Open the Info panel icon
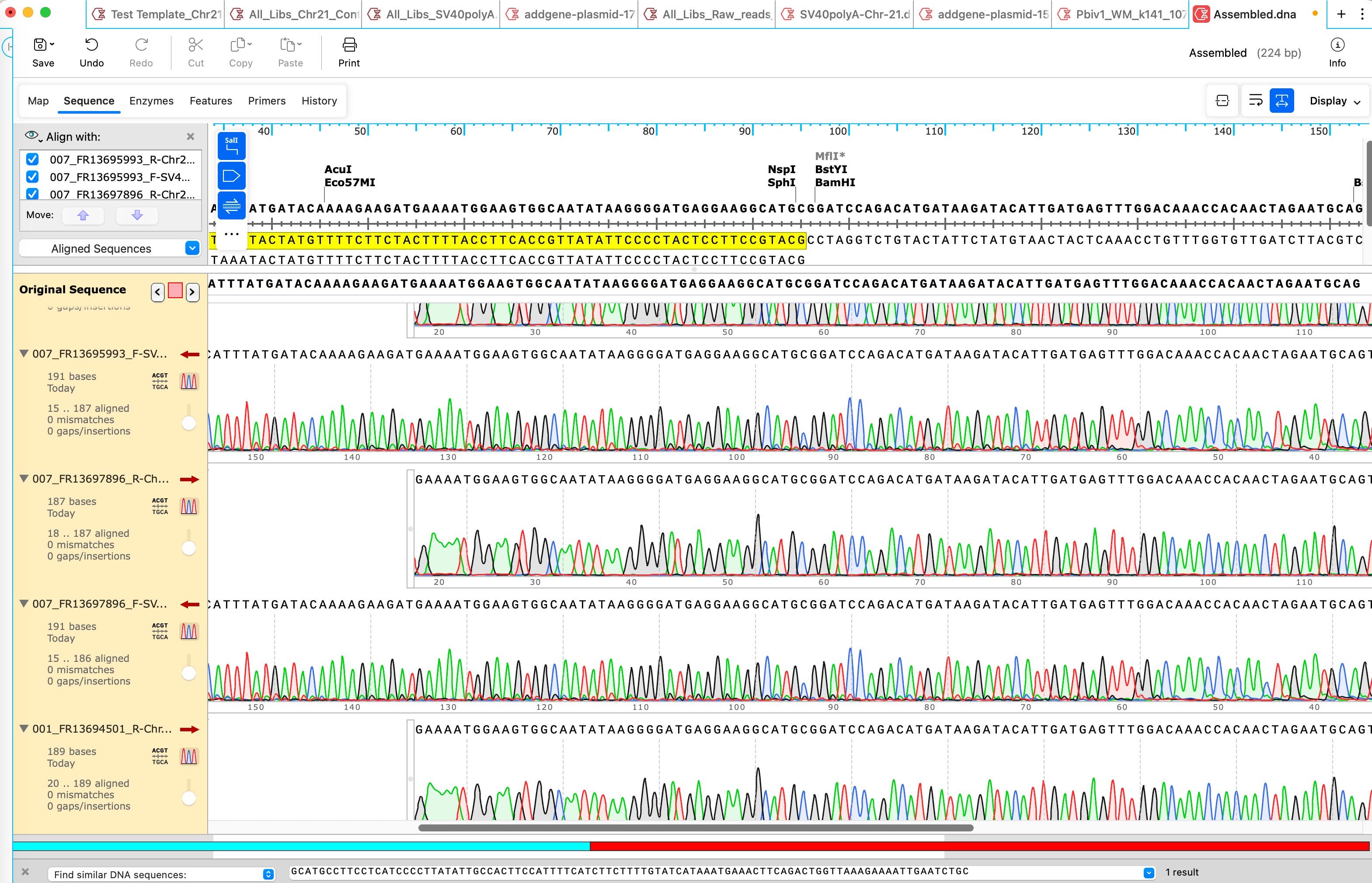 coord(1337,45)
